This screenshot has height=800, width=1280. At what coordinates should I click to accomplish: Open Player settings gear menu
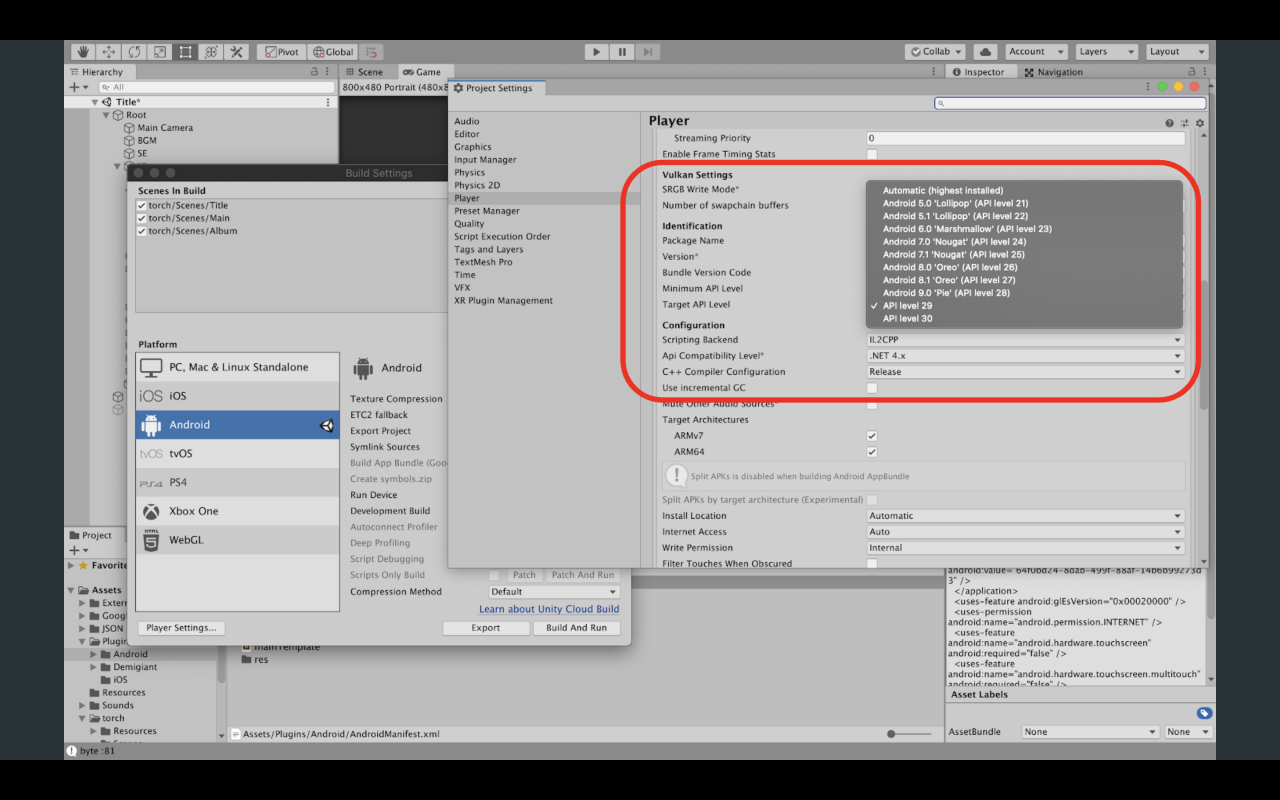tap(1200, 123)
